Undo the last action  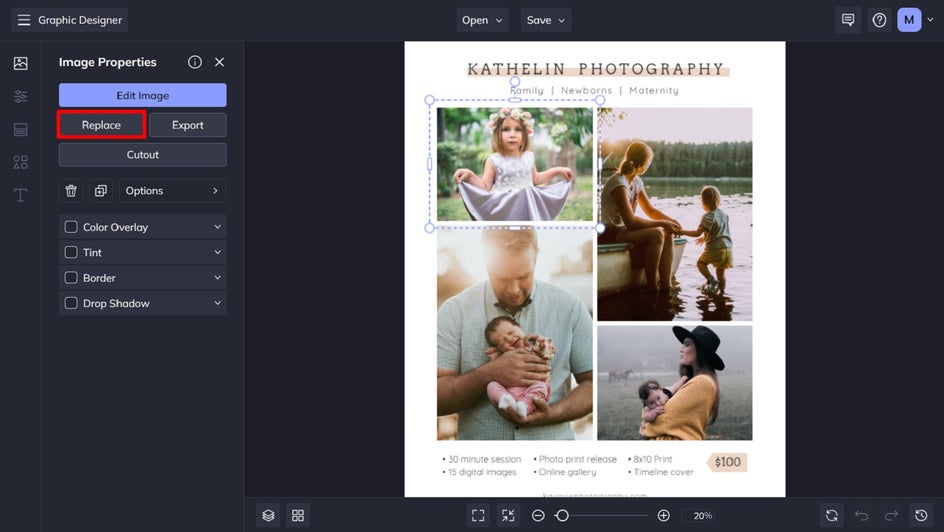(x=862, y=515)
